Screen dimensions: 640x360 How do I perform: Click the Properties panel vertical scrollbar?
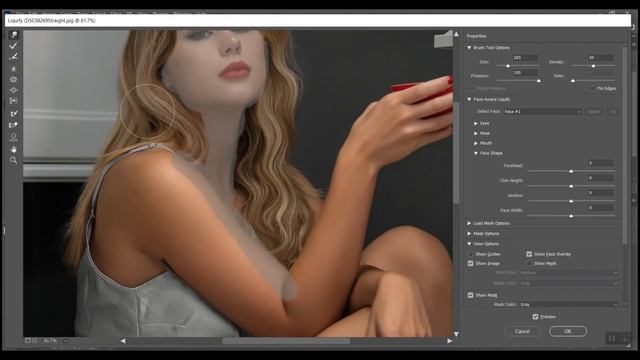click(x=624, y=145)
